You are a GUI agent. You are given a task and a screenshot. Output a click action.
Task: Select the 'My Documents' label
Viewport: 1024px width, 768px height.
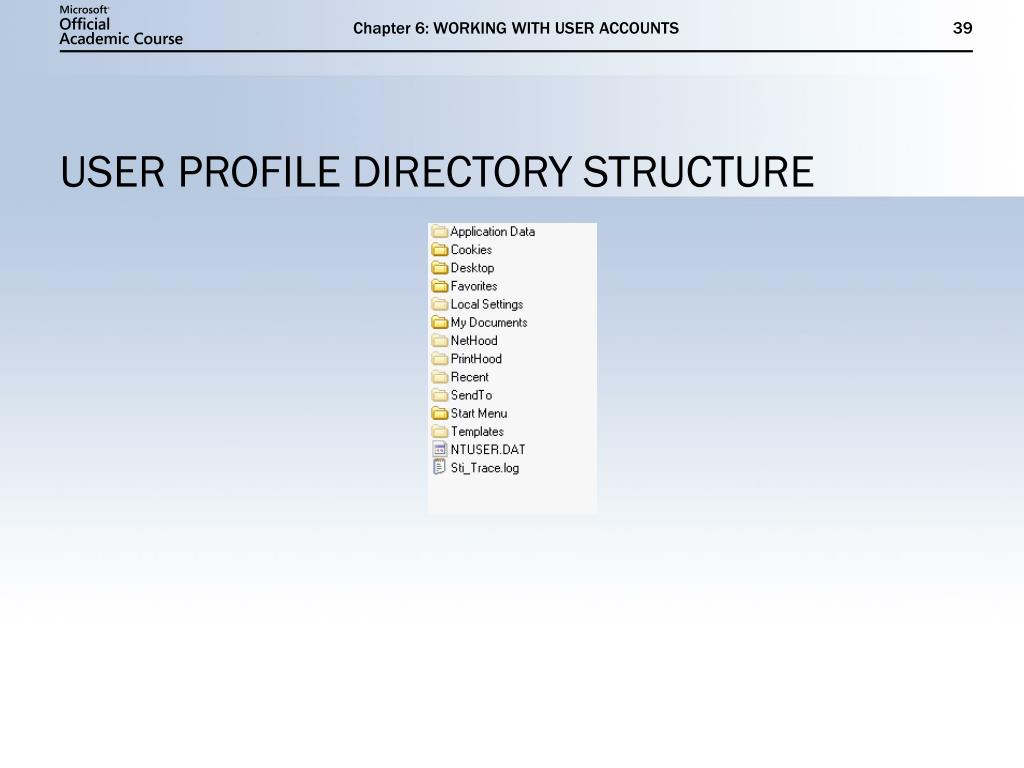[488, 323]
